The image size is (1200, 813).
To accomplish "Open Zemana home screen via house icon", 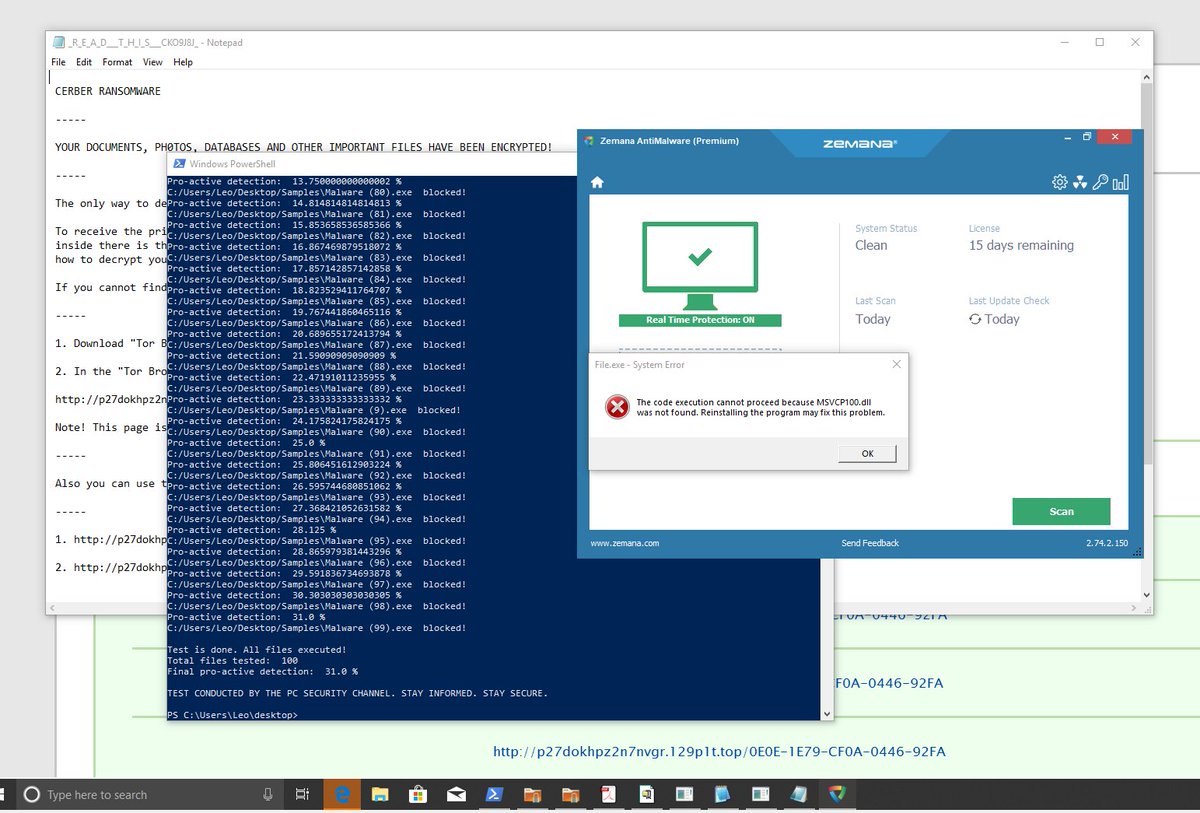I will pyautogui.click(x=597, y=182).
